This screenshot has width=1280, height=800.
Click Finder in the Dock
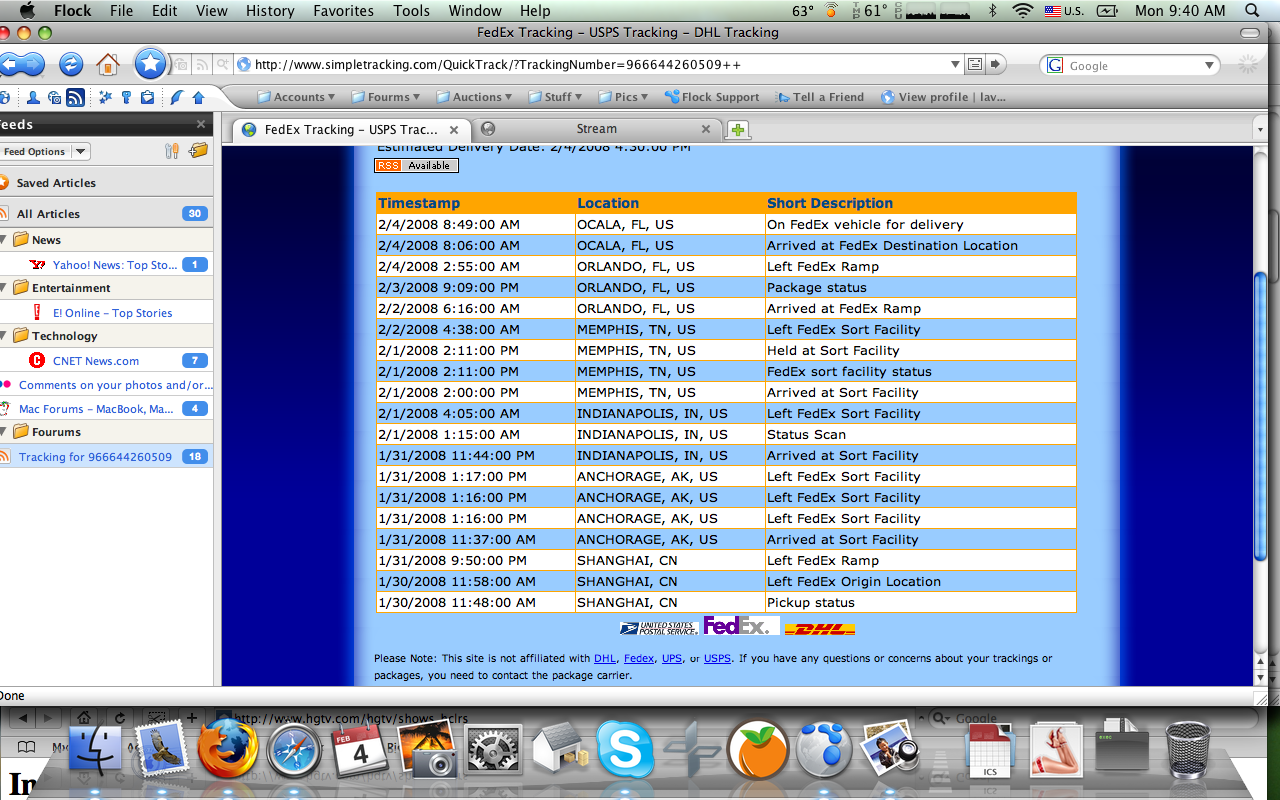(x=95, y=750)
